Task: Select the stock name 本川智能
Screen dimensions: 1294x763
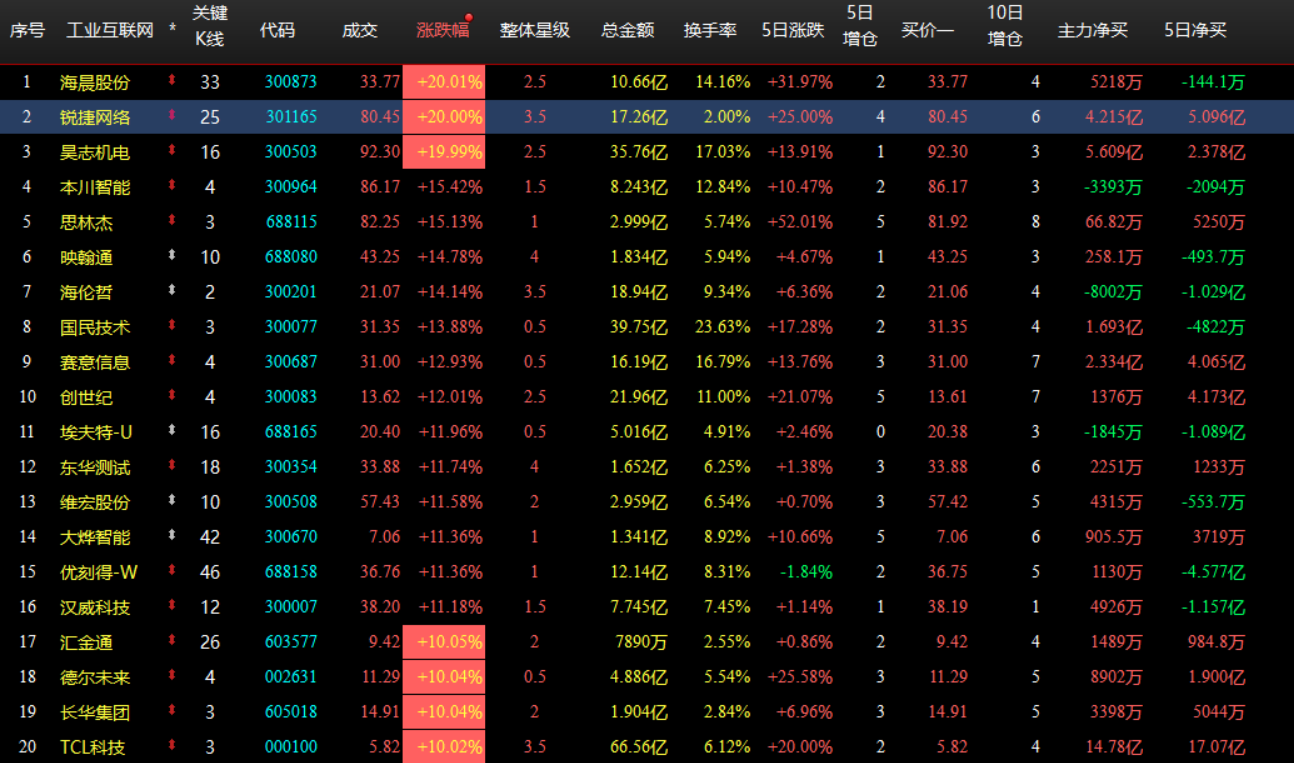Action: pyautogui.click(x=95, y=187)
